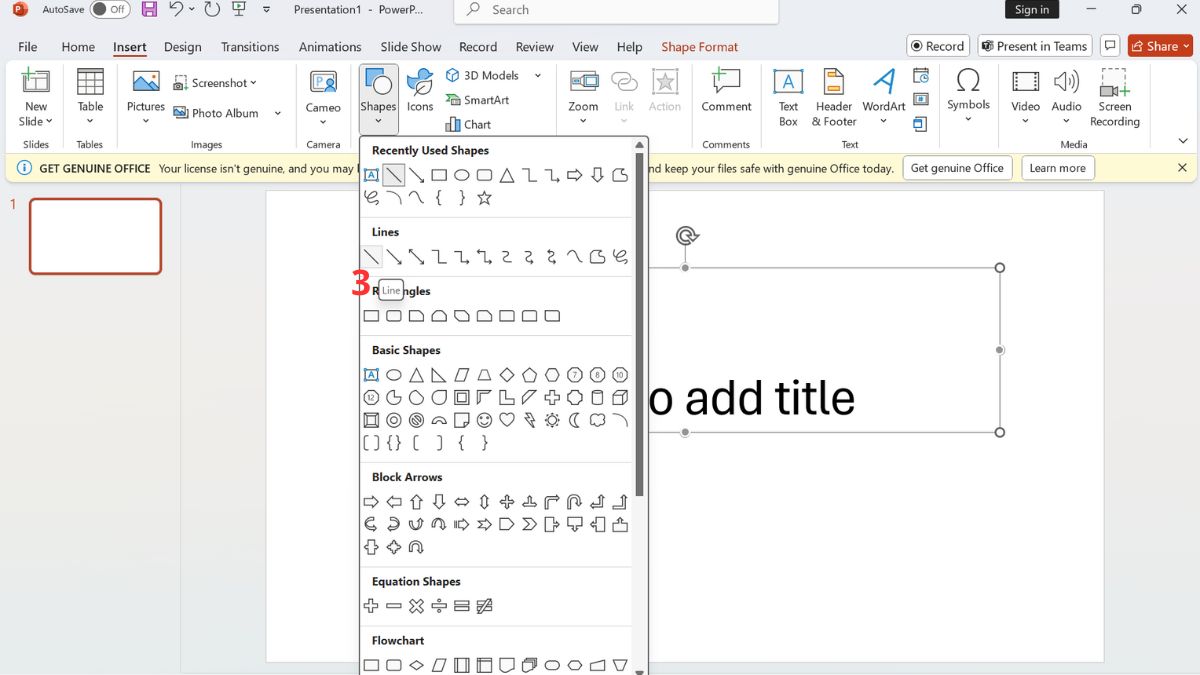Pick the flowchart decision diamond shape
This screenshot has height=675, width=1200.
(416, 665)
